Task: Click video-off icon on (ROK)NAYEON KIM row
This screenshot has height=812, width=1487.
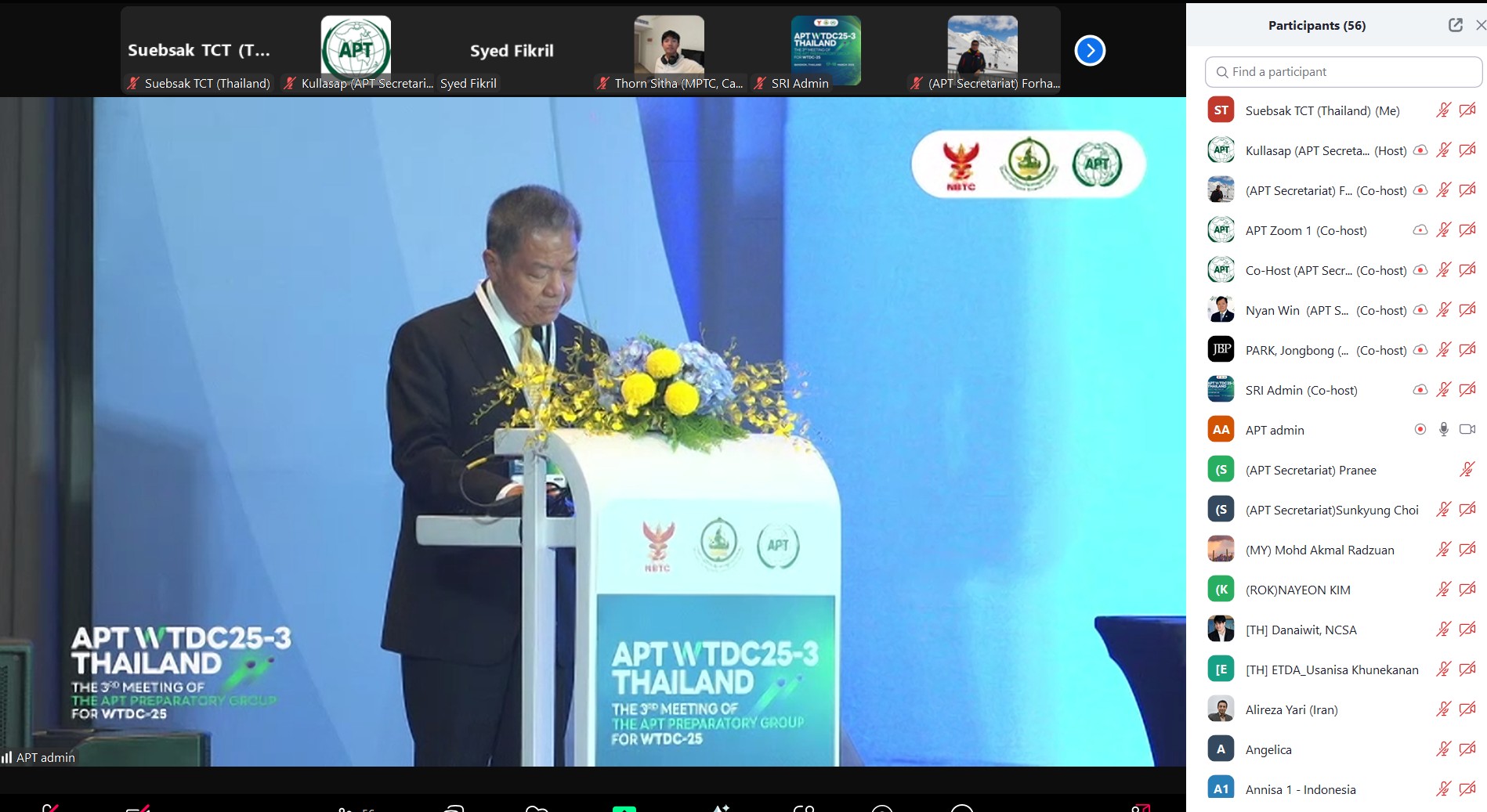Action: 1467,590
